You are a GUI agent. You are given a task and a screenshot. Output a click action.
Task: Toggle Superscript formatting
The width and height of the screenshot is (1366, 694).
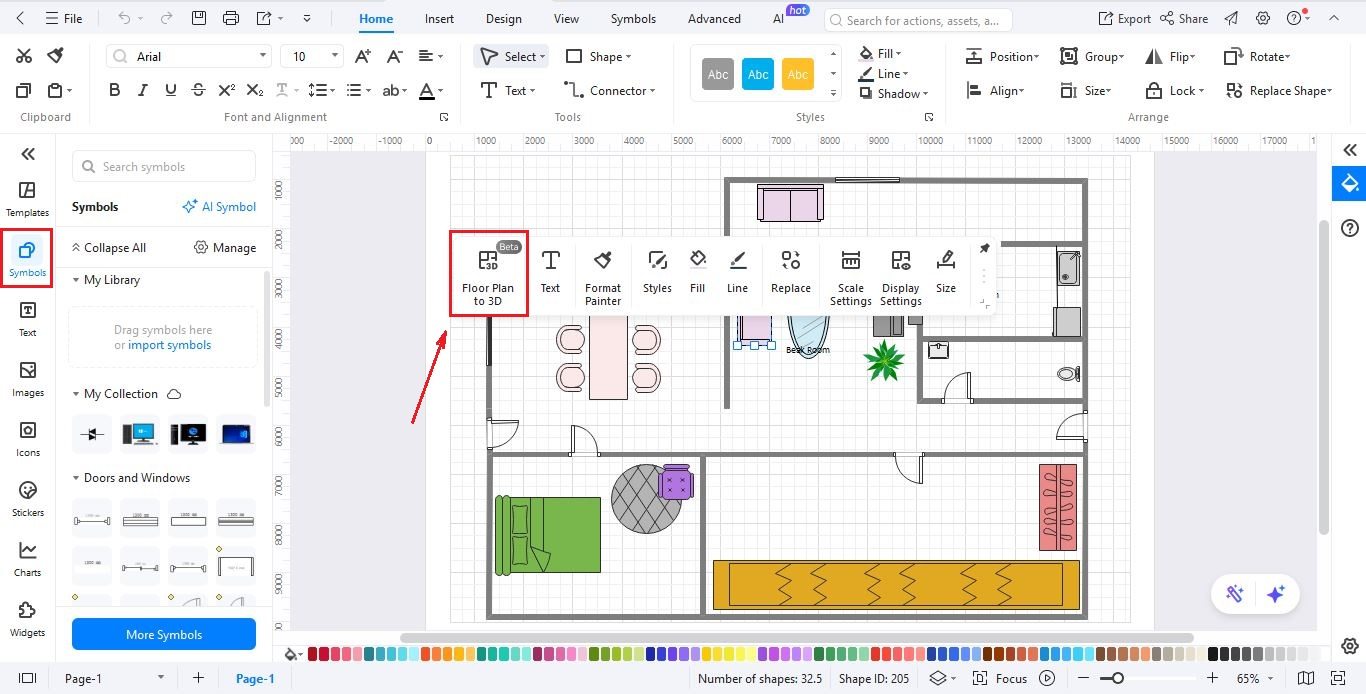coord(227,90)
